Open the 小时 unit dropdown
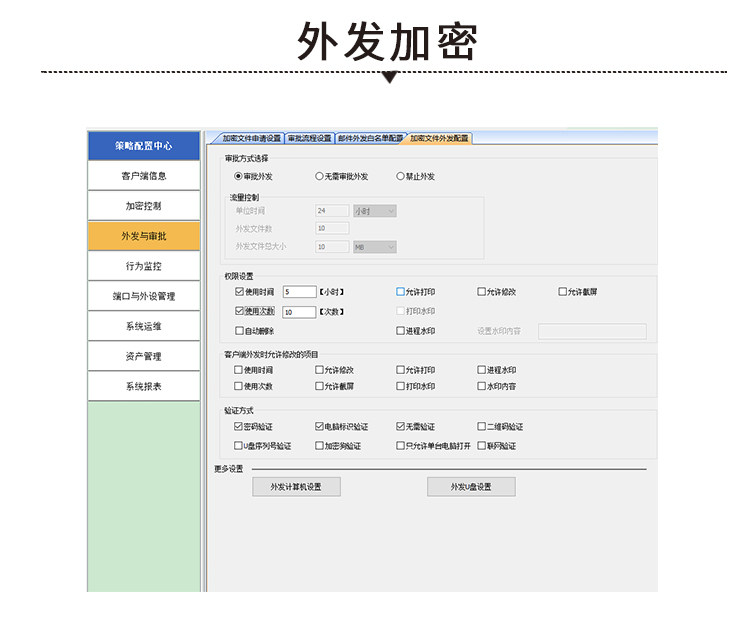This screenshot has height=626, width=750. (375, 211)
